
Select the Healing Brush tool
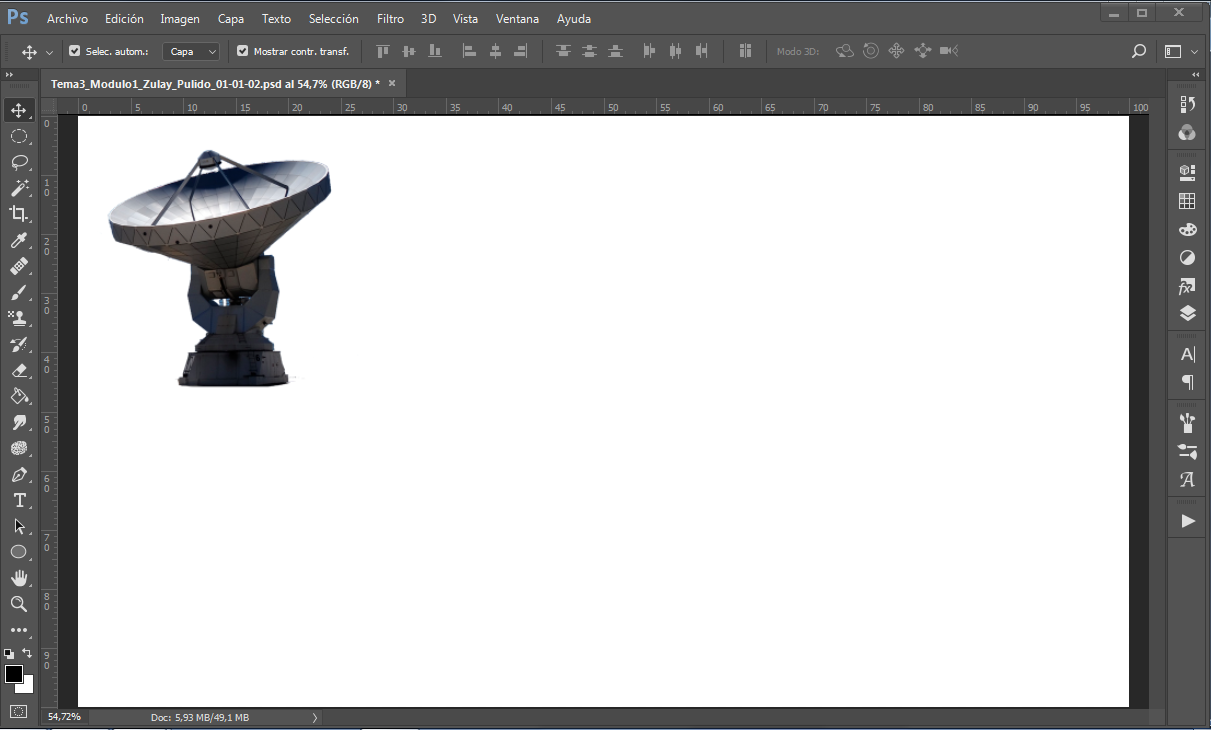coord(19,266)
